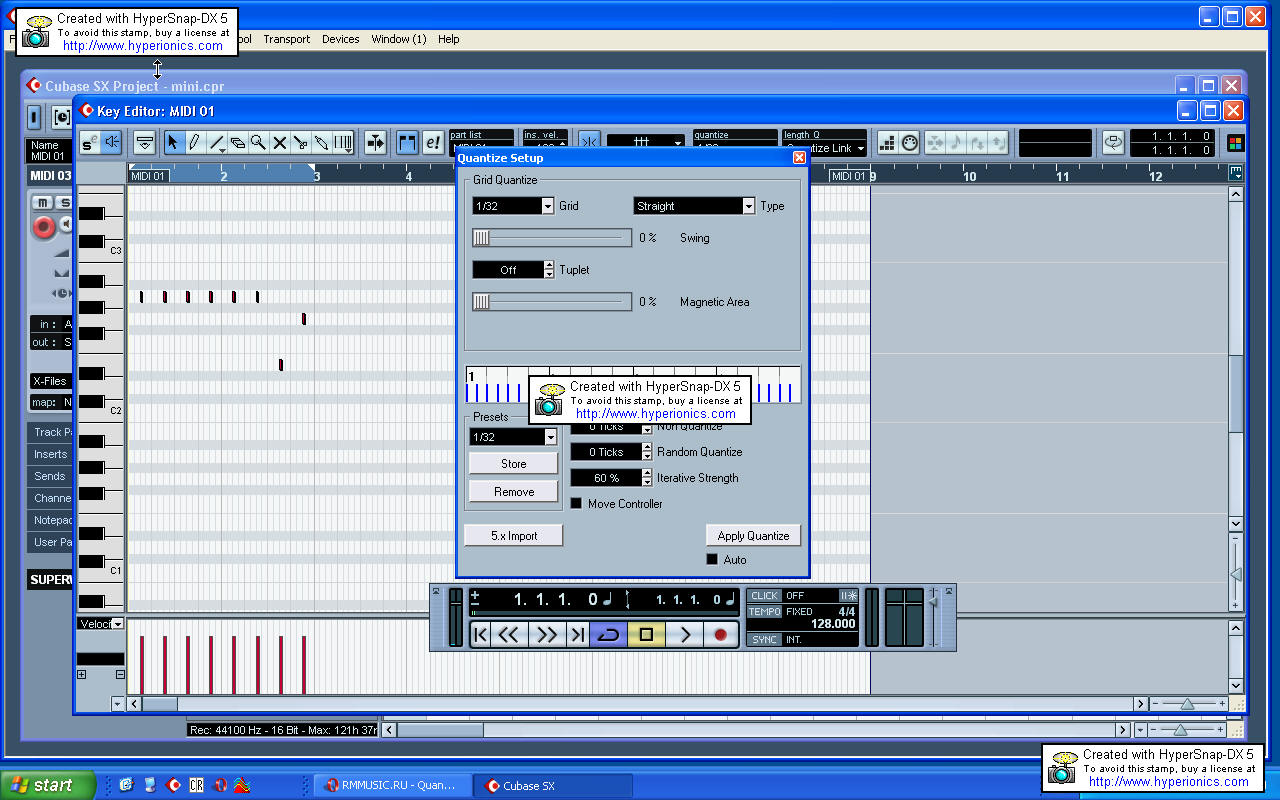The image size is (1280, 800).
Task: Click the Apply Quantize button
Action: coord(753,536)
